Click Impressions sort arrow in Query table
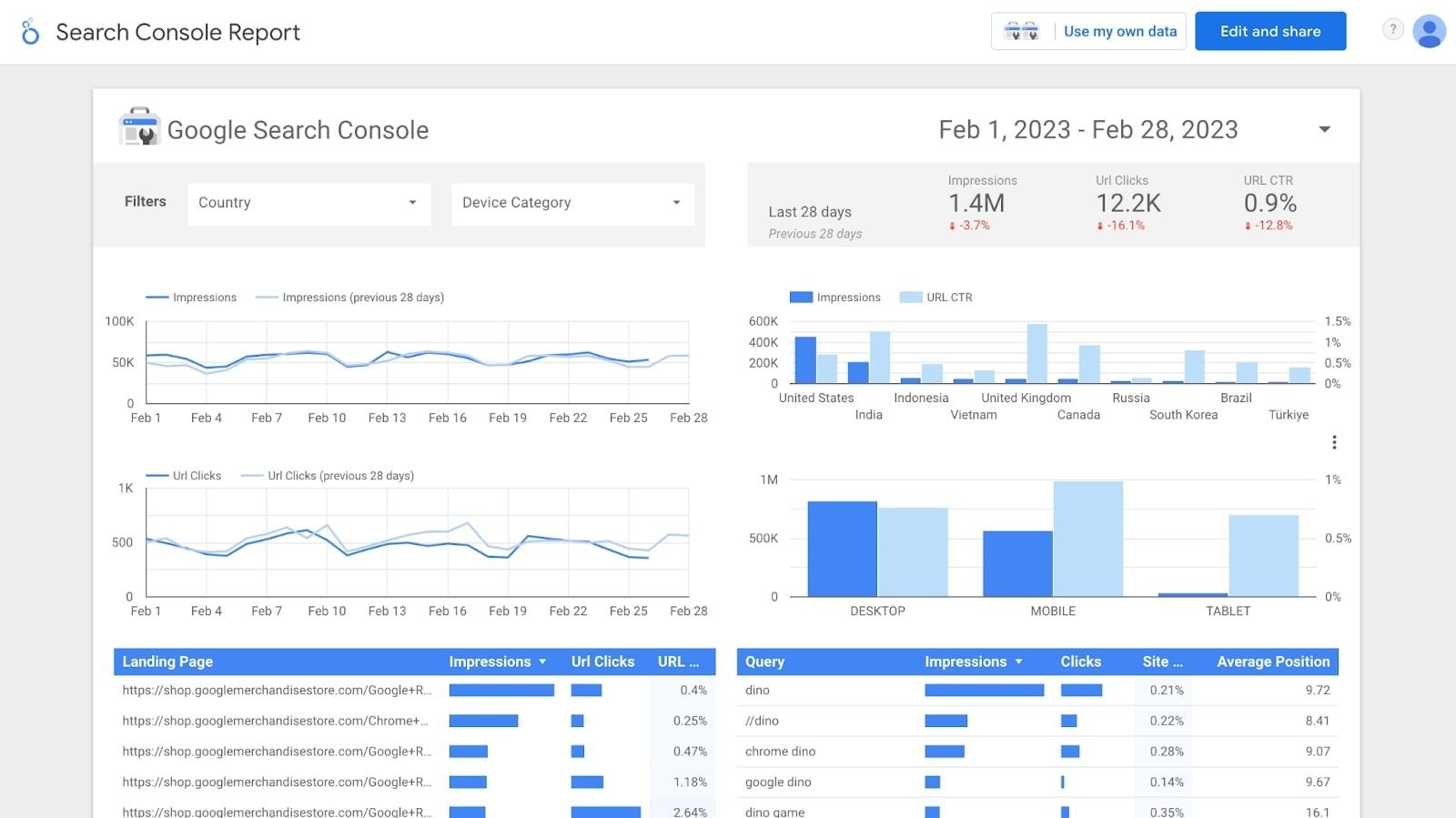Image resolution: width=1456 pixels, height=818 pixels. coord(1018,661)
